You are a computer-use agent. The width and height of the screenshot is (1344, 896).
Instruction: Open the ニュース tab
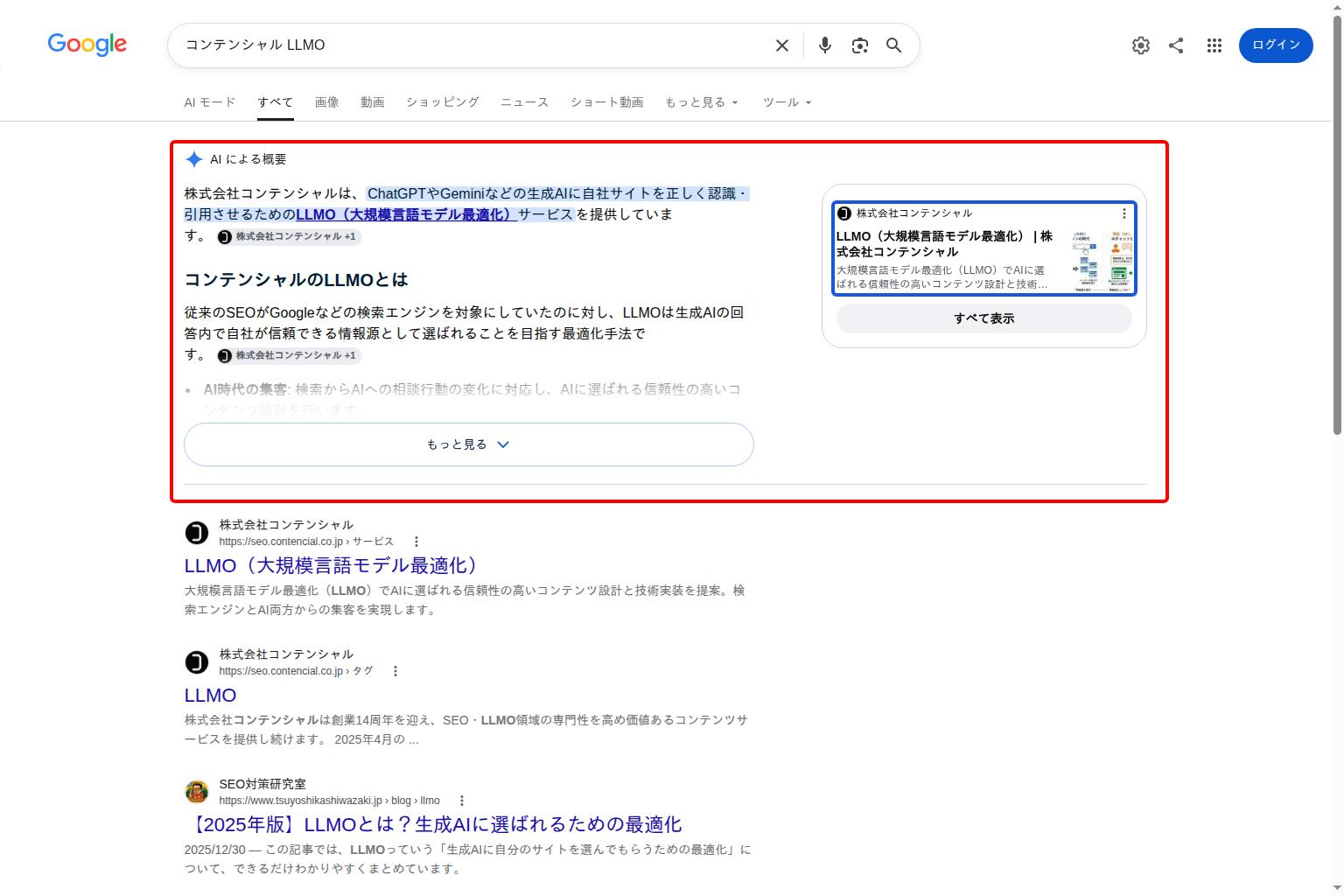click(x=525, y=102)
